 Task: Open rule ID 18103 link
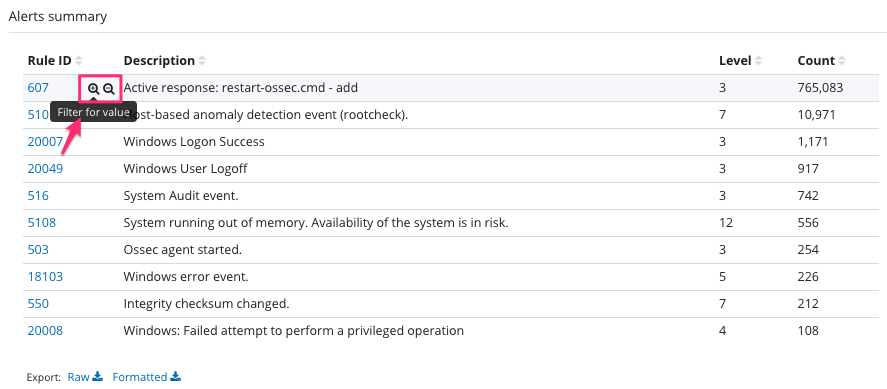[x=45, y=276]
